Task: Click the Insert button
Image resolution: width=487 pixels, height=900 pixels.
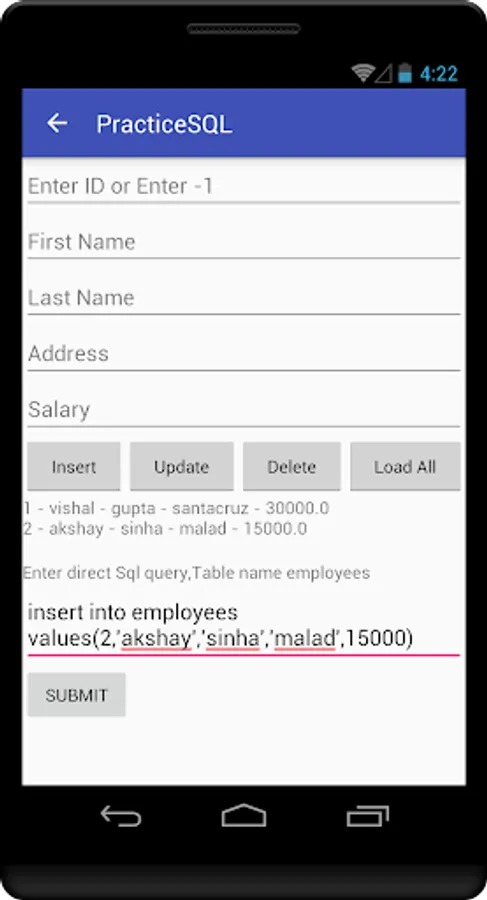Action: click(74, 466)
